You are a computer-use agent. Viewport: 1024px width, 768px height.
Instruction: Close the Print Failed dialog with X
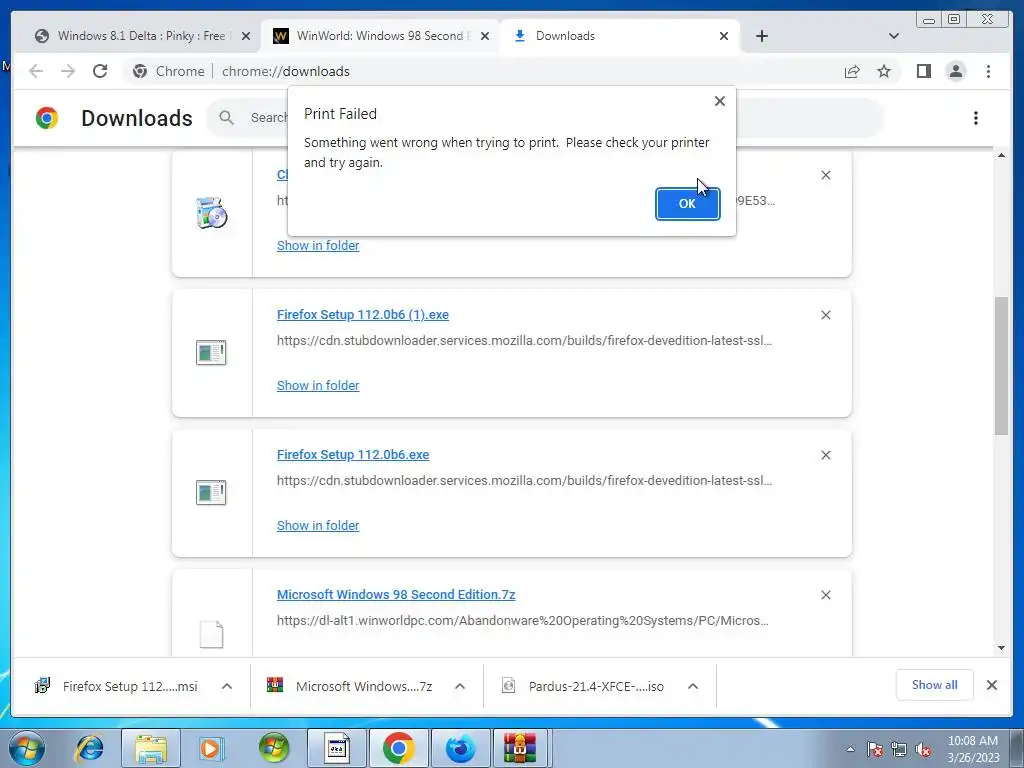tap(720, 101)
